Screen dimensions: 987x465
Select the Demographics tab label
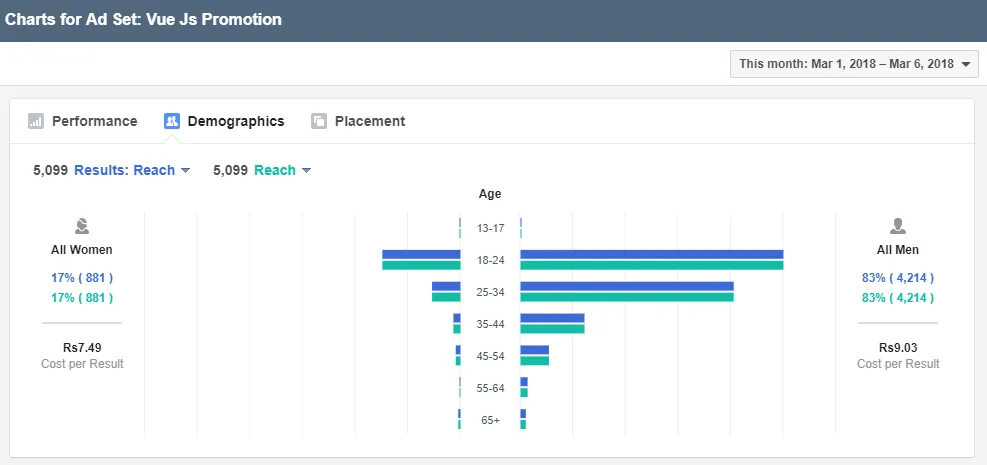[236, 121]
